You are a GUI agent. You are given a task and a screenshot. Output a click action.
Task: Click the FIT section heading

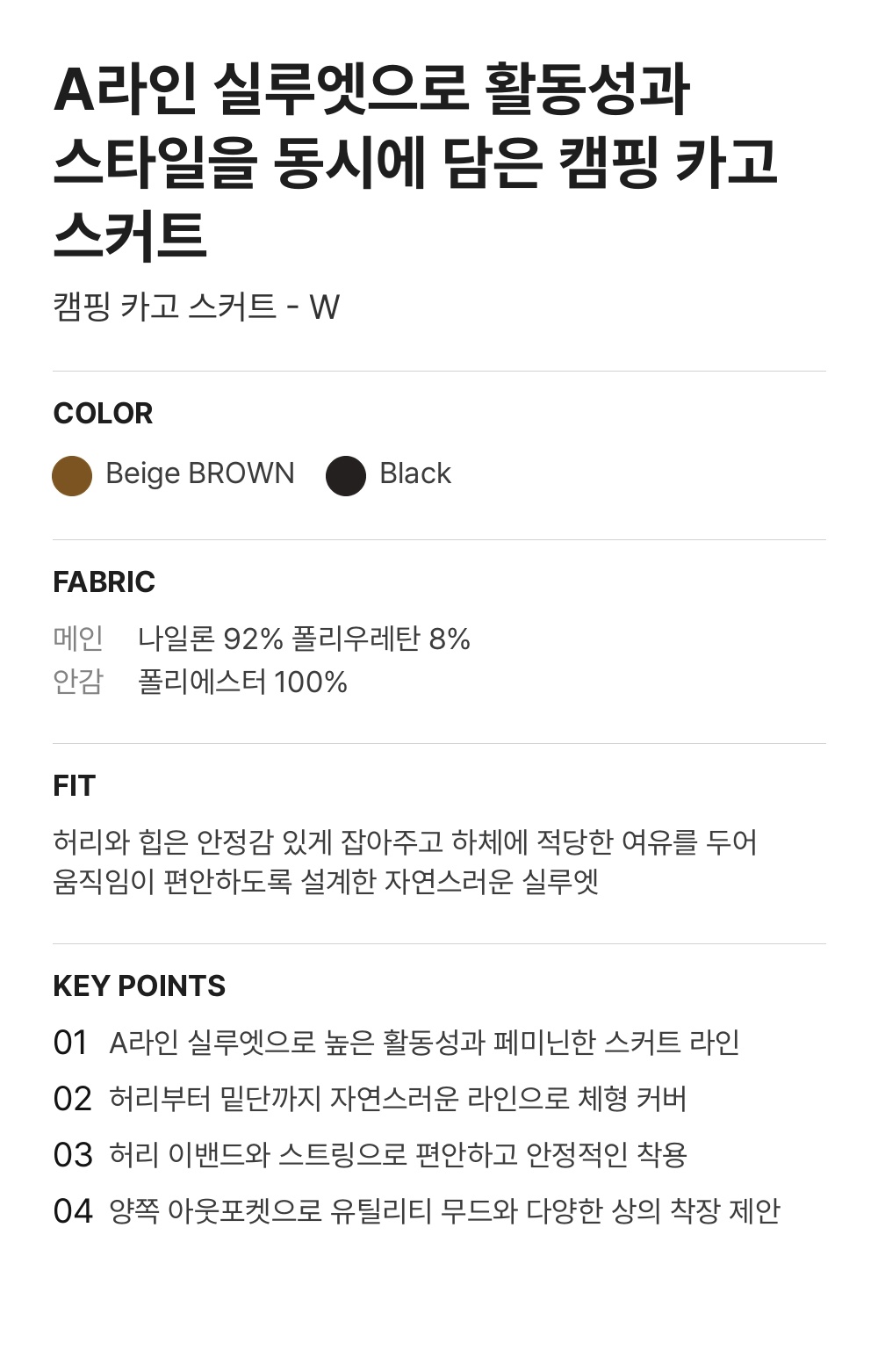pyautogui.click(x=74, y=785)
